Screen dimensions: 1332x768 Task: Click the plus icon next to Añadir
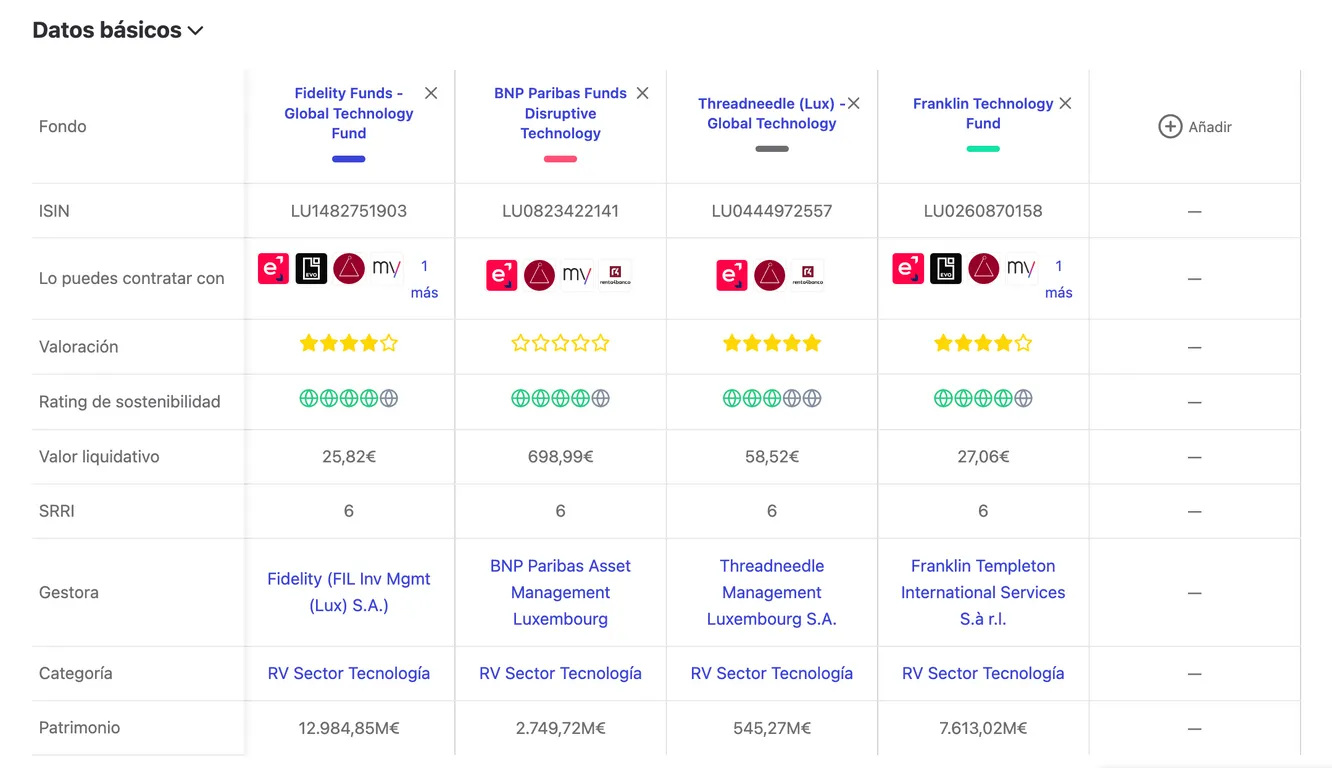[1169, 126]
